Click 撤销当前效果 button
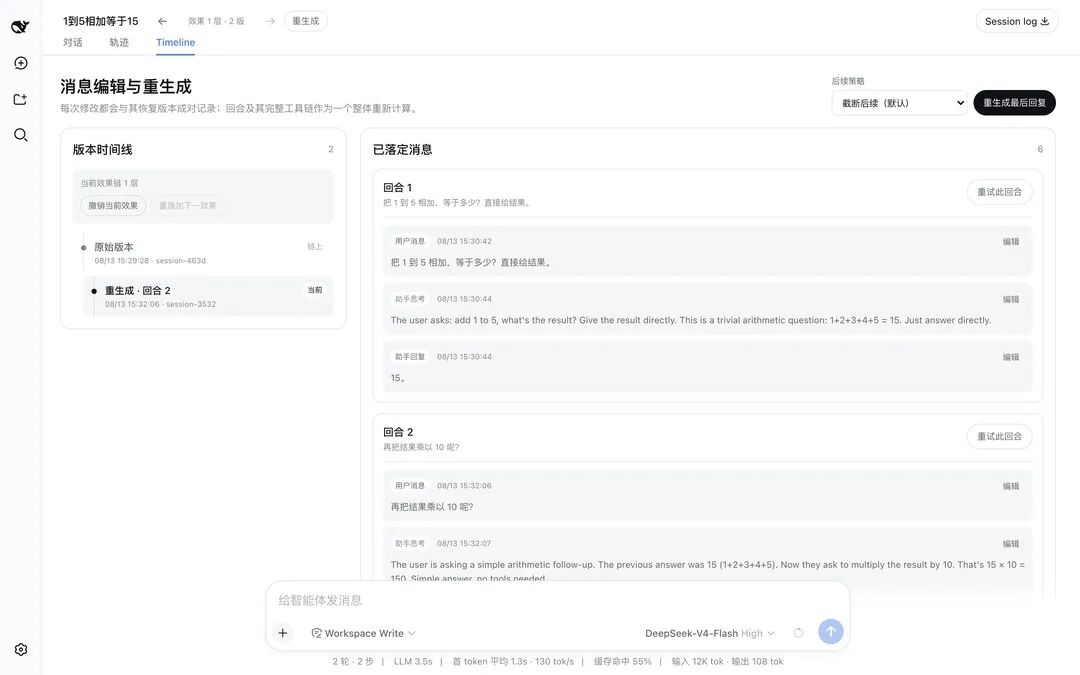This screenshot has width=1080, height=675. (x=113, y=205)
